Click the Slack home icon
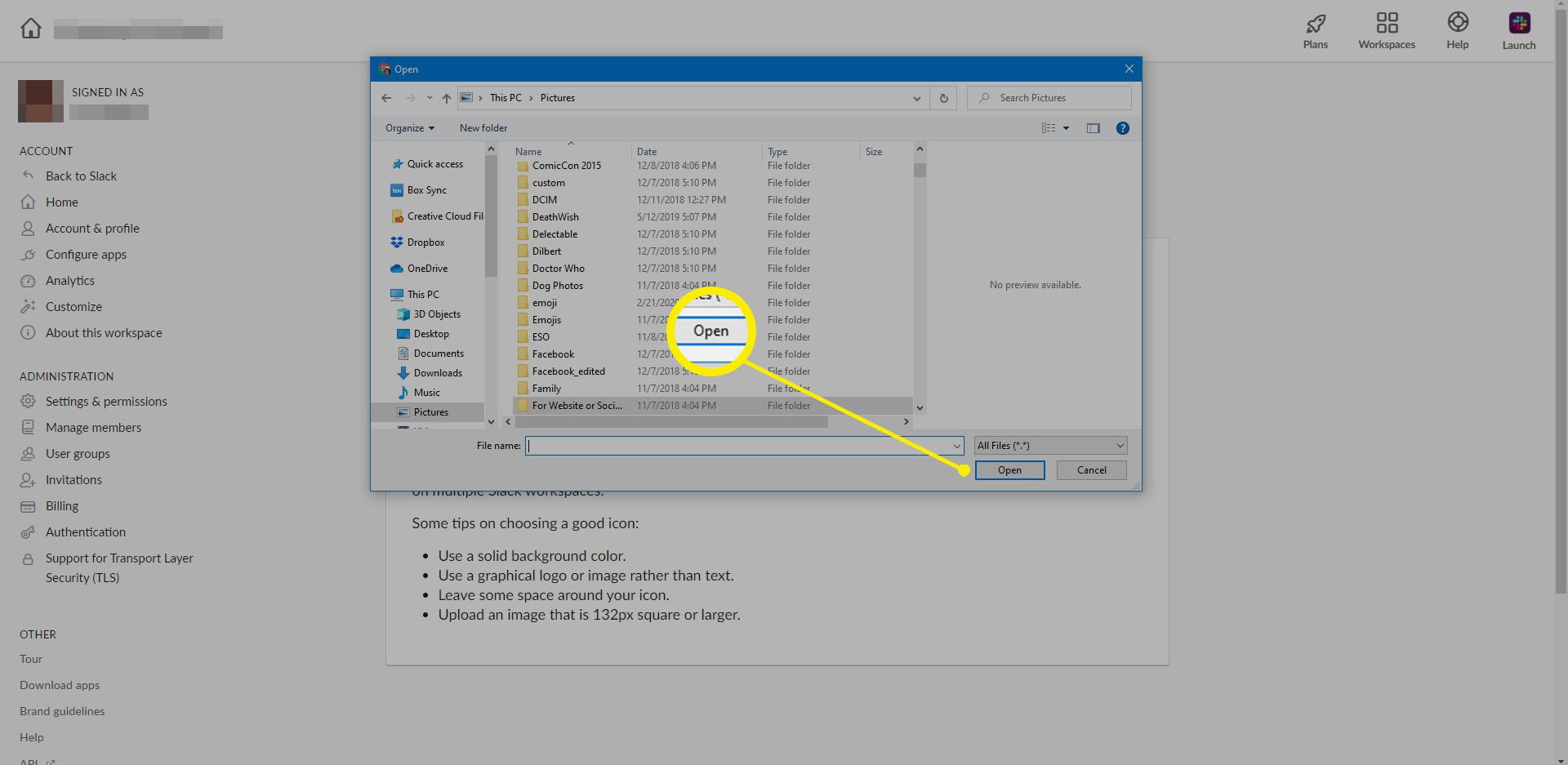 pyautogui.click(x=31, y=29)
